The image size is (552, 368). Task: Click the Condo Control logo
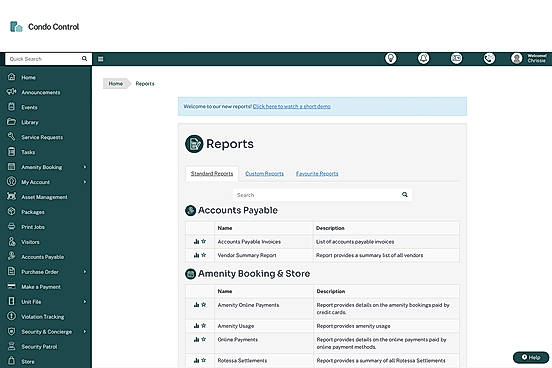click(x=44, y=27)
